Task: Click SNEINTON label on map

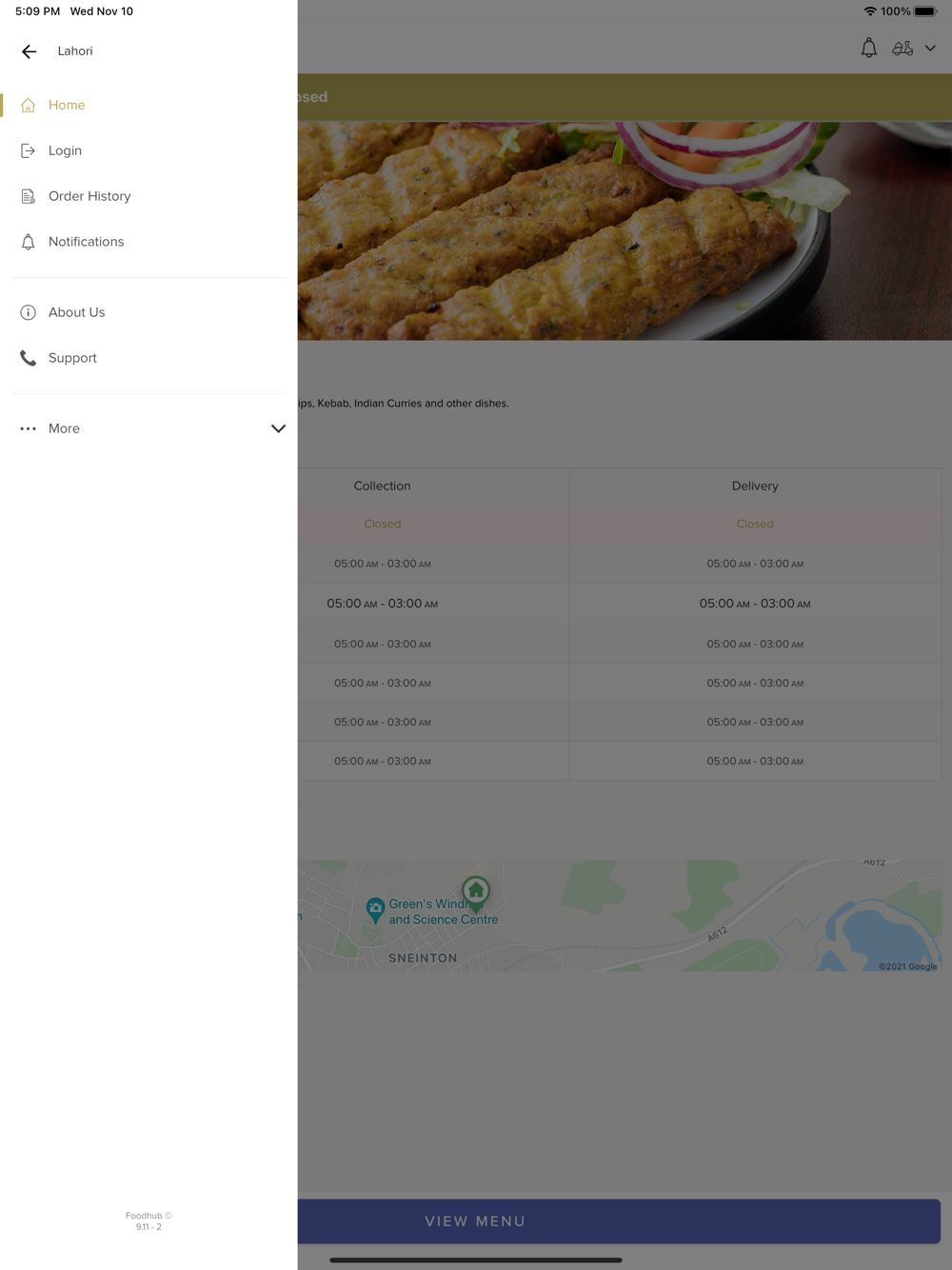Action: tap(423, 959)
